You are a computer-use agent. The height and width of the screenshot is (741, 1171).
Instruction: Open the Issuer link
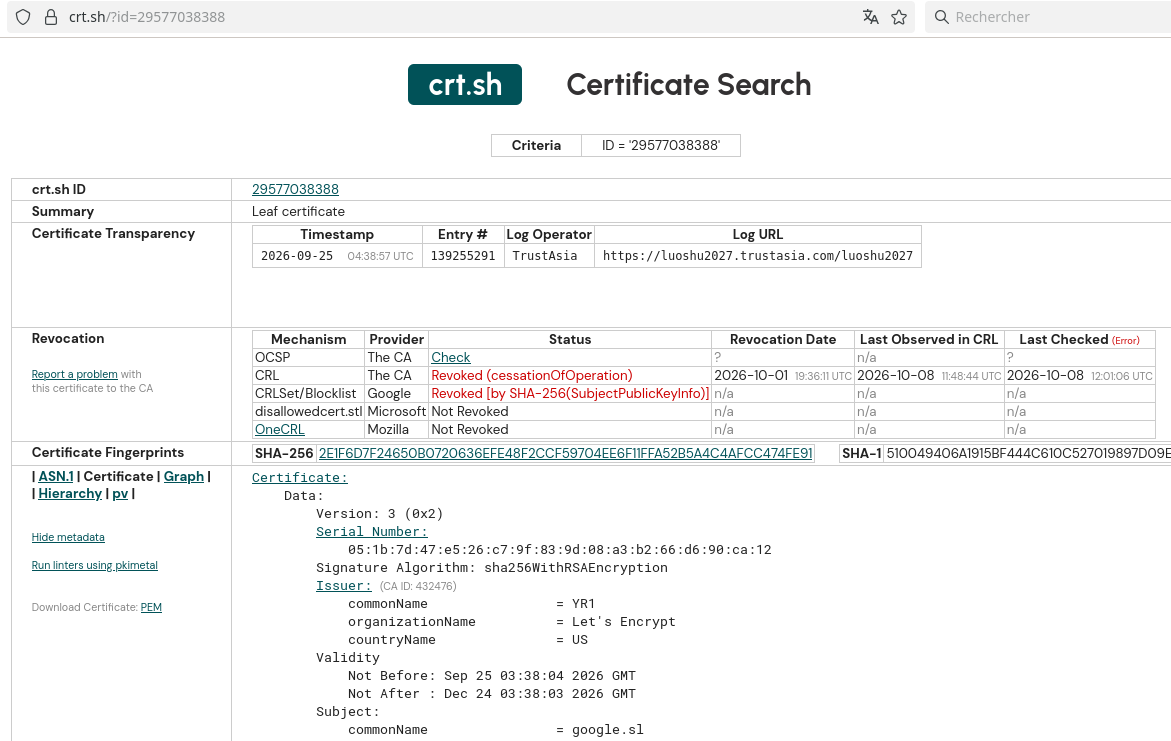click(344, 586)
